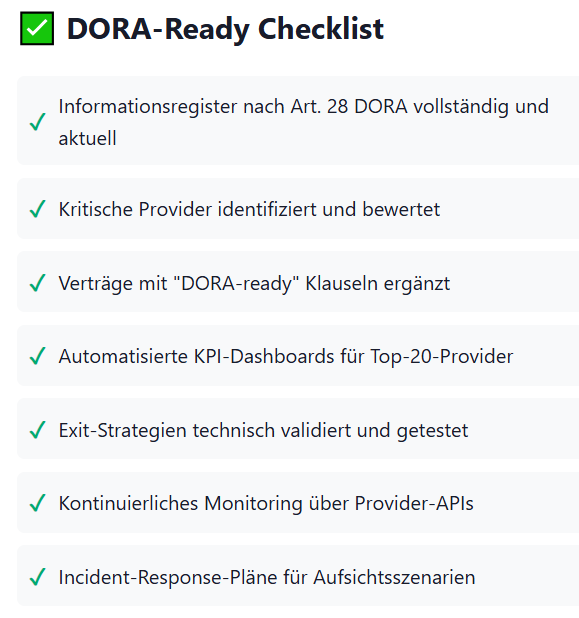Select 'Kritische Provider identifiziert und bewertet' row
Viewport: 579px width, 618px height.
click(x=298, y=208)
